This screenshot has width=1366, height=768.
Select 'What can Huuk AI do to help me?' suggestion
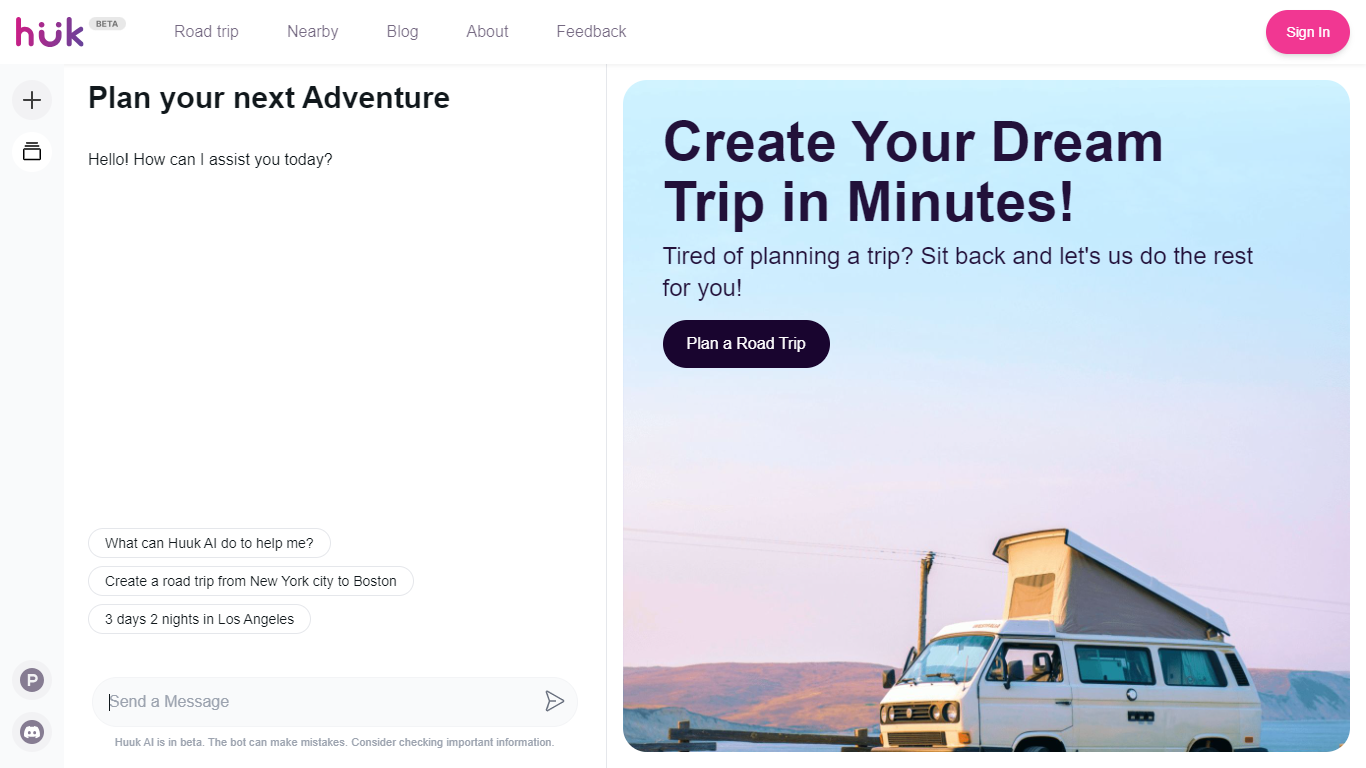point(209,543)
